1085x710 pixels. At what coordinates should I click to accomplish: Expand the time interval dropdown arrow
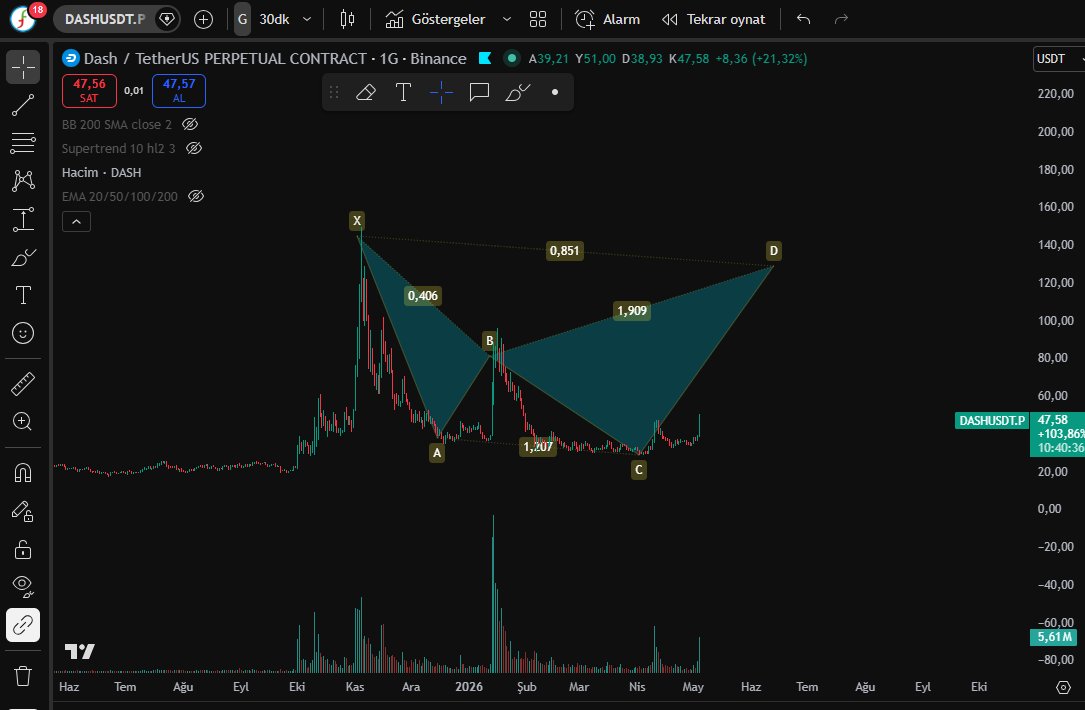pos(307,19)
